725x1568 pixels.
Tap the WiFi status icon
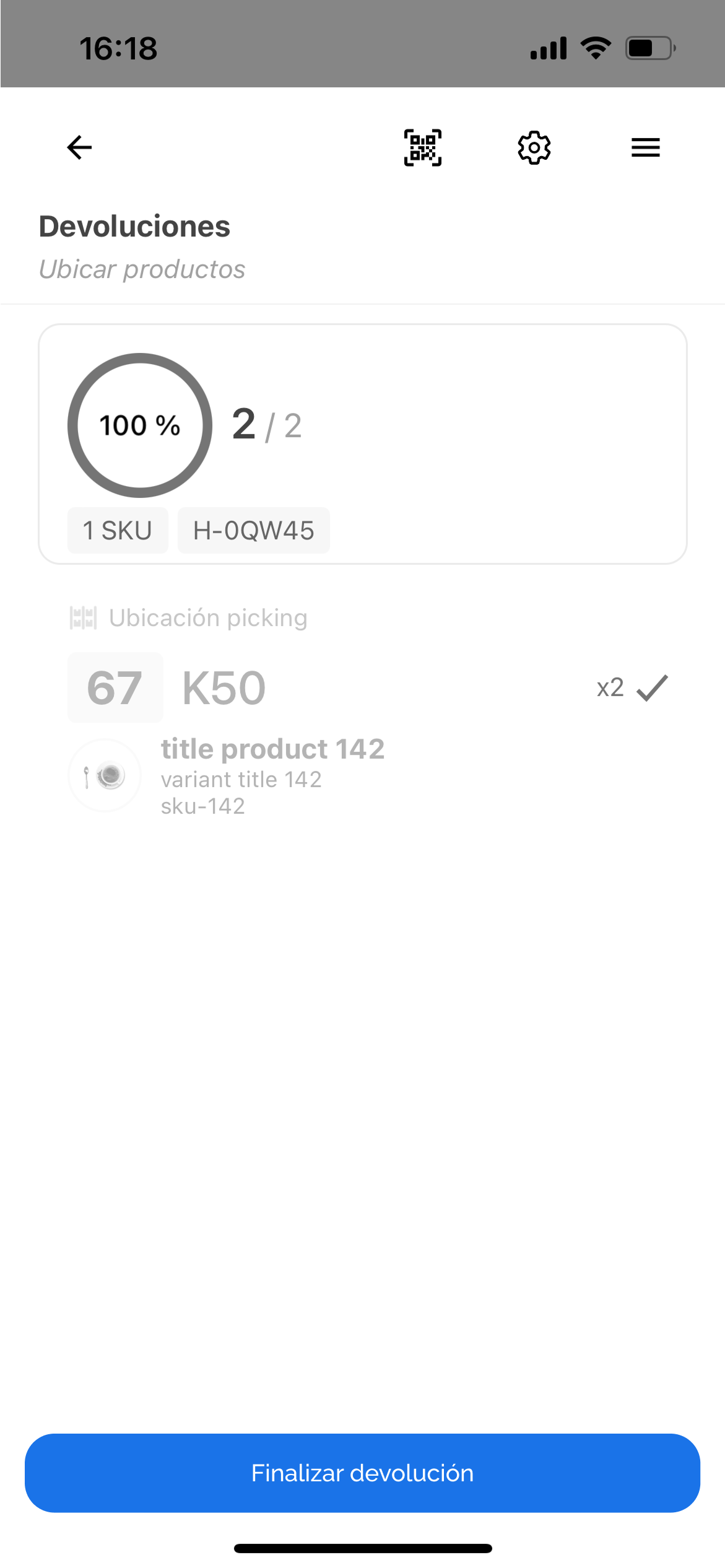click(596, 48)
